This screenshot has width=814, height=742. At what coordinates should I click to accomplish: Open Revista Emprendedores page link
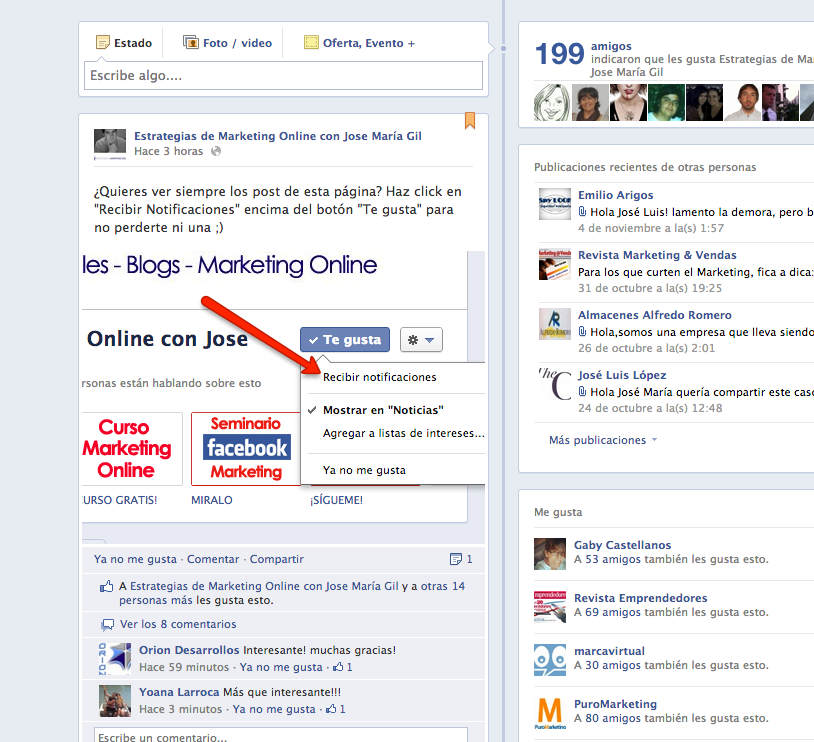click(x=641, y=598)
